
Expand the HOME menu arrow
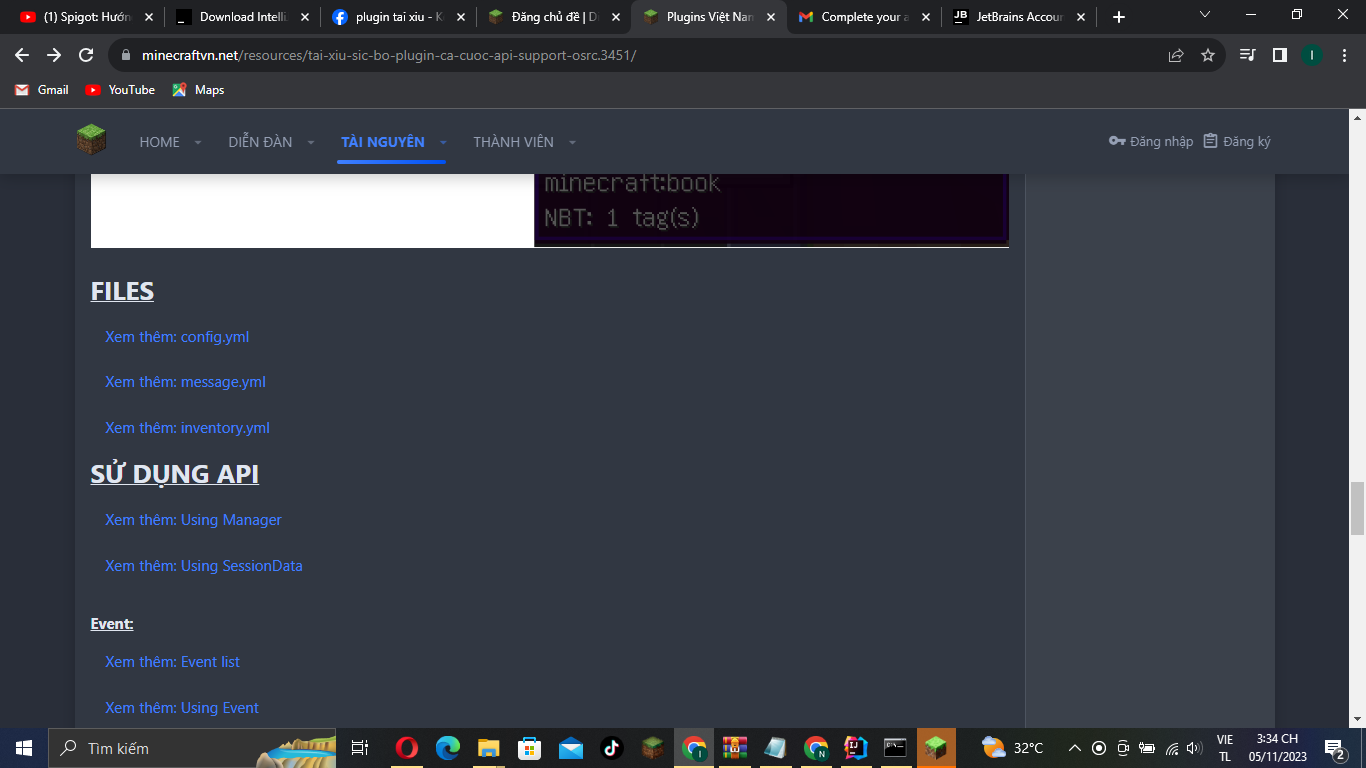(197, 142)
